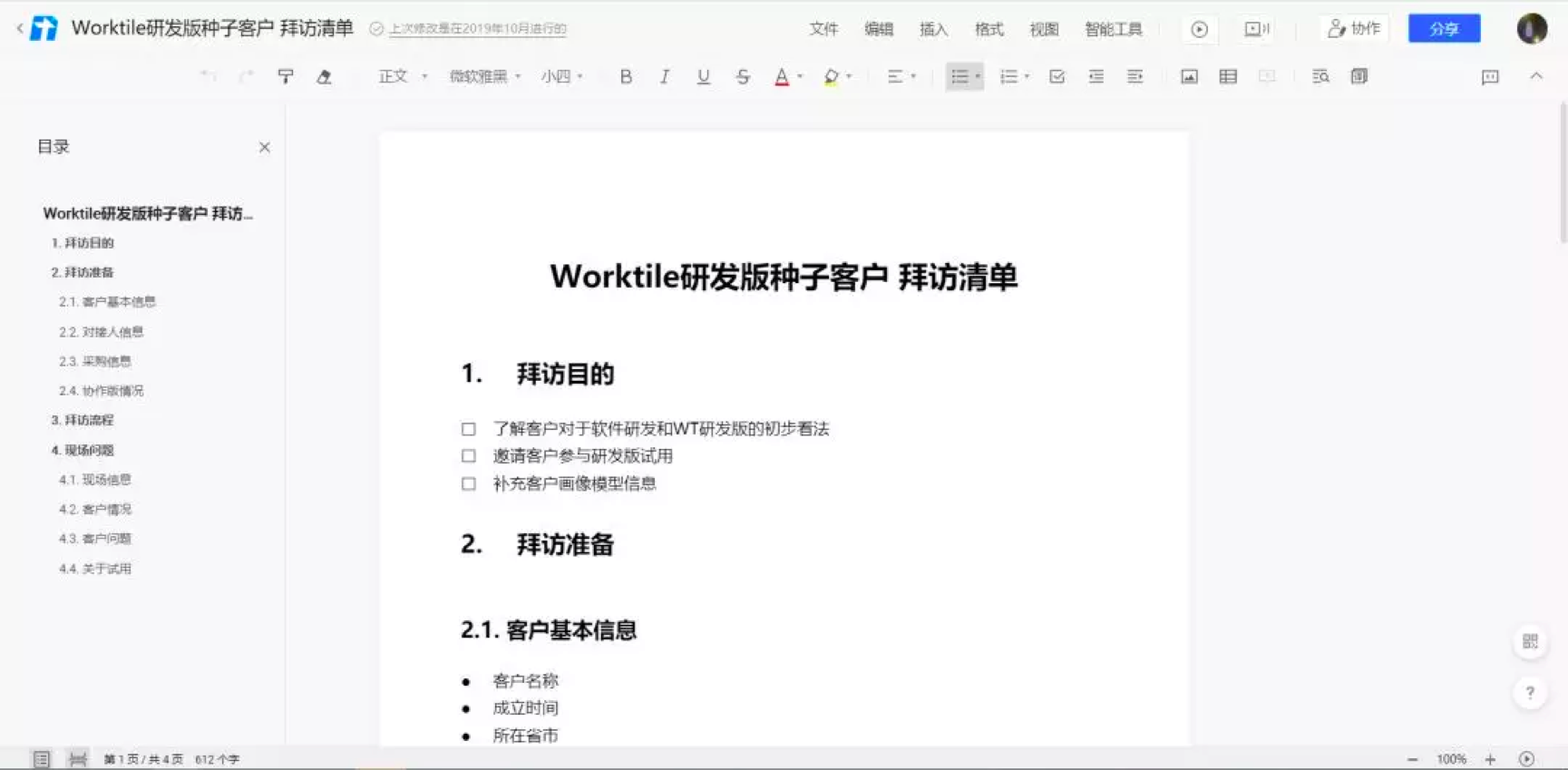Click the decrease indent icon
Image resolution: width=1568 pixels, height=770 pixels.
(x=1096, y=77)
